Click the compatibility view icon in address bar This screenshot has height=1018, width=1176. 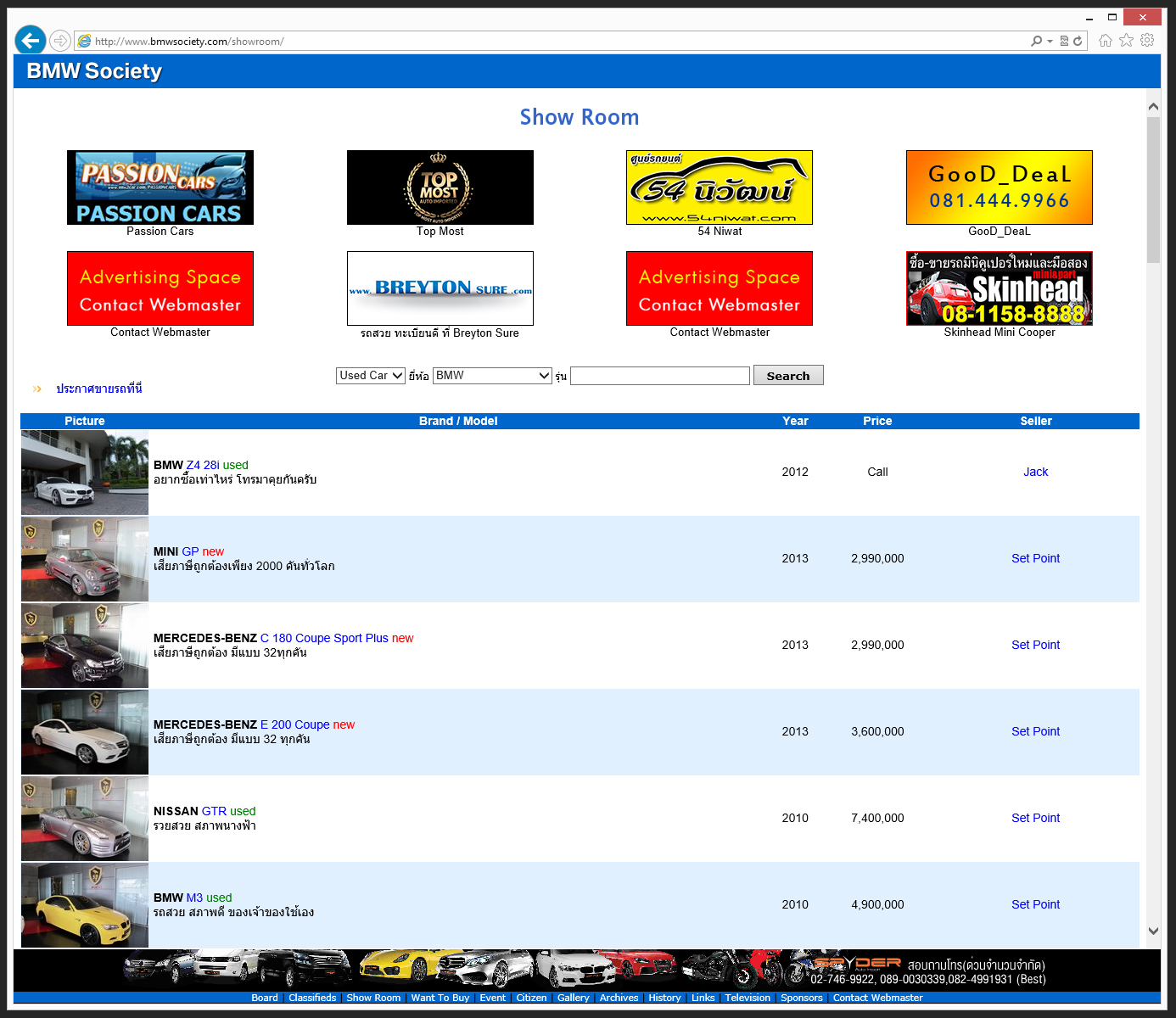click(1064, 41)
